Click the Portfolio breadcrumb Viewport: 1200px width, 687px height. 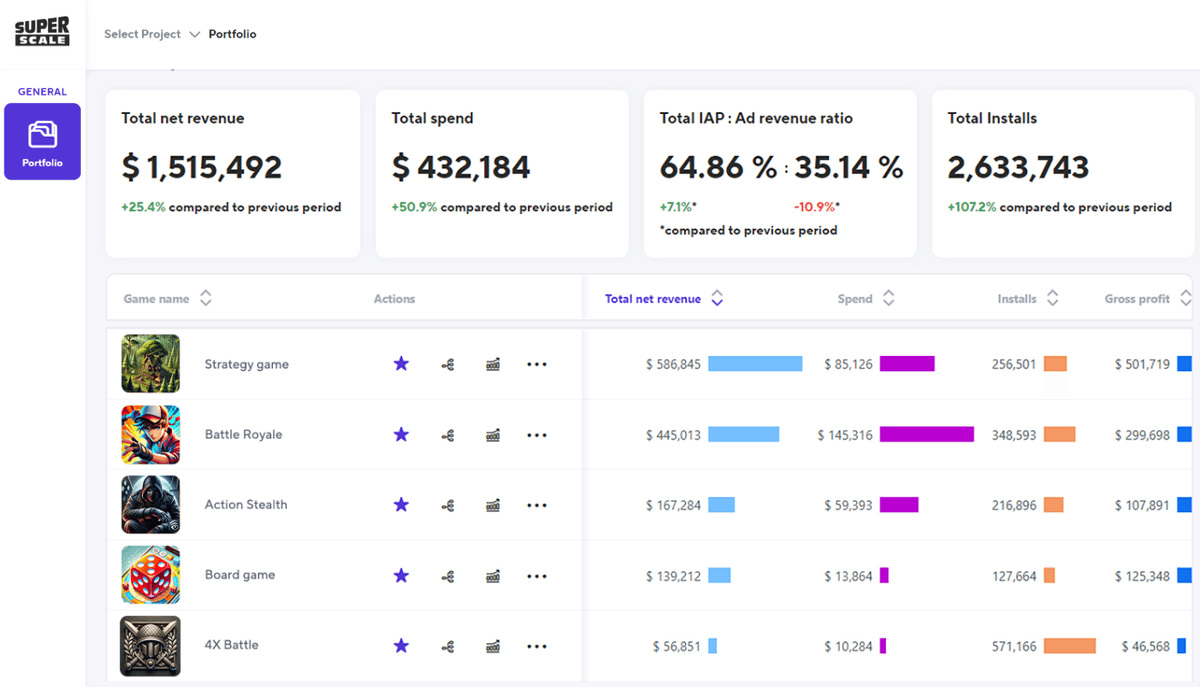coord(232,34)
